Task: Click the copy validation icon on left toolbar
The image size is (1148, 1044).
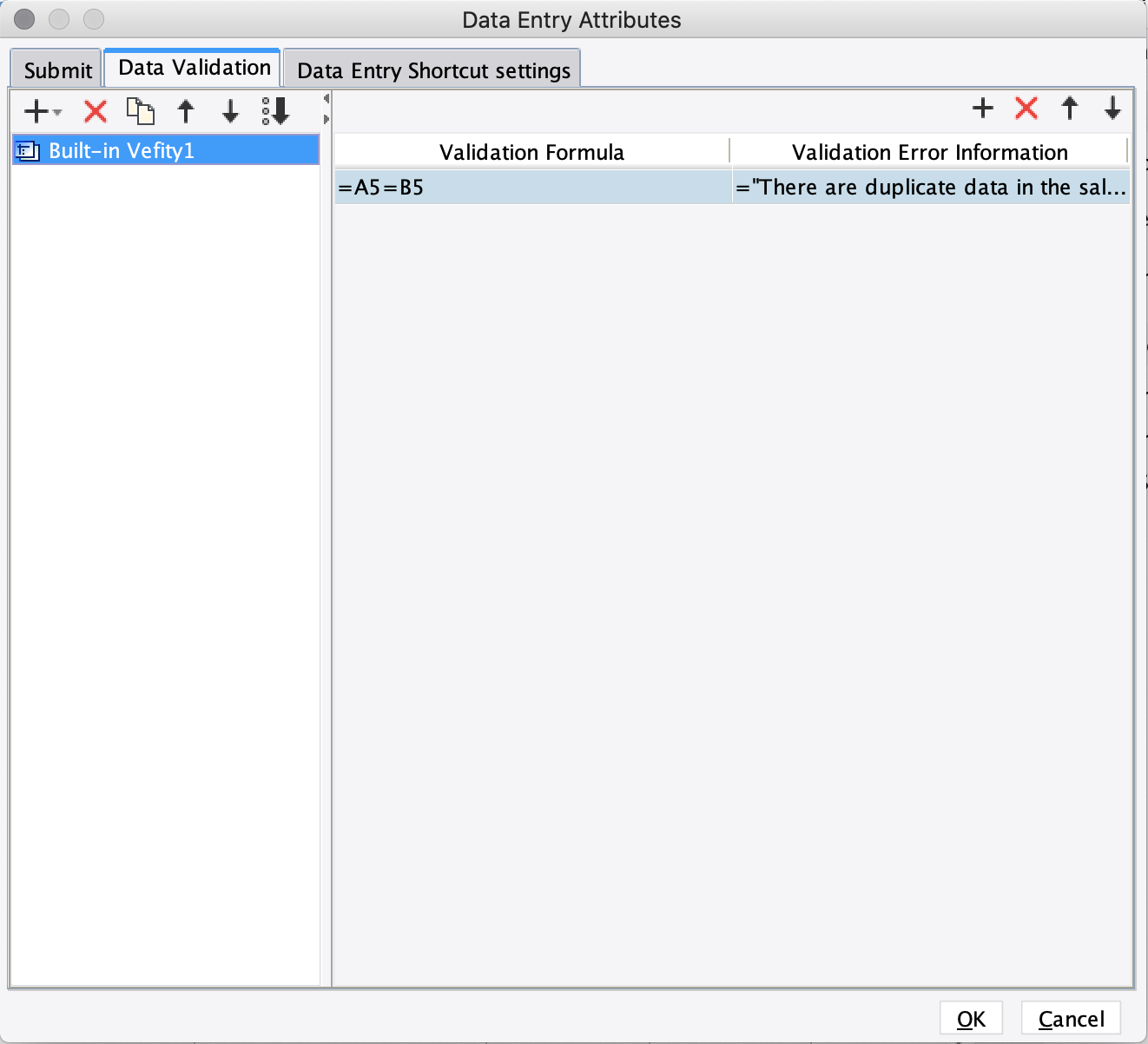Action: tap(141, 111)
